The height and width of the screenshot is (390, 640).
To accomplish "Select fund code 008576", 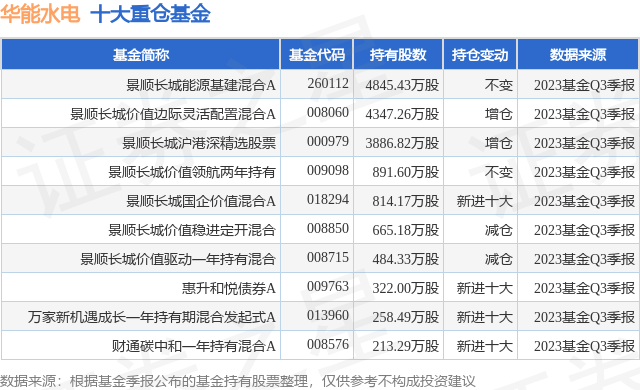I will click(328, 344).
